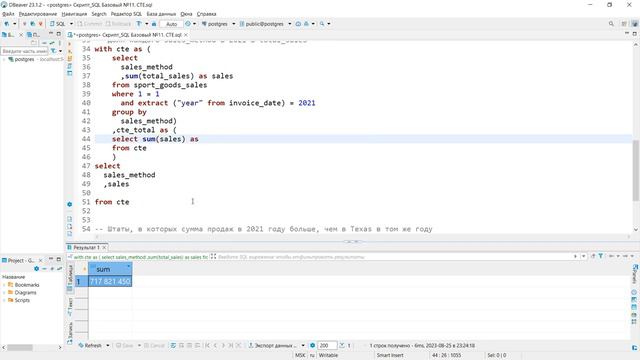Viewport: 640px width, 360px height.
Task: Expand the Экспорт данных dropdown arrow
Action: (303, 346)
